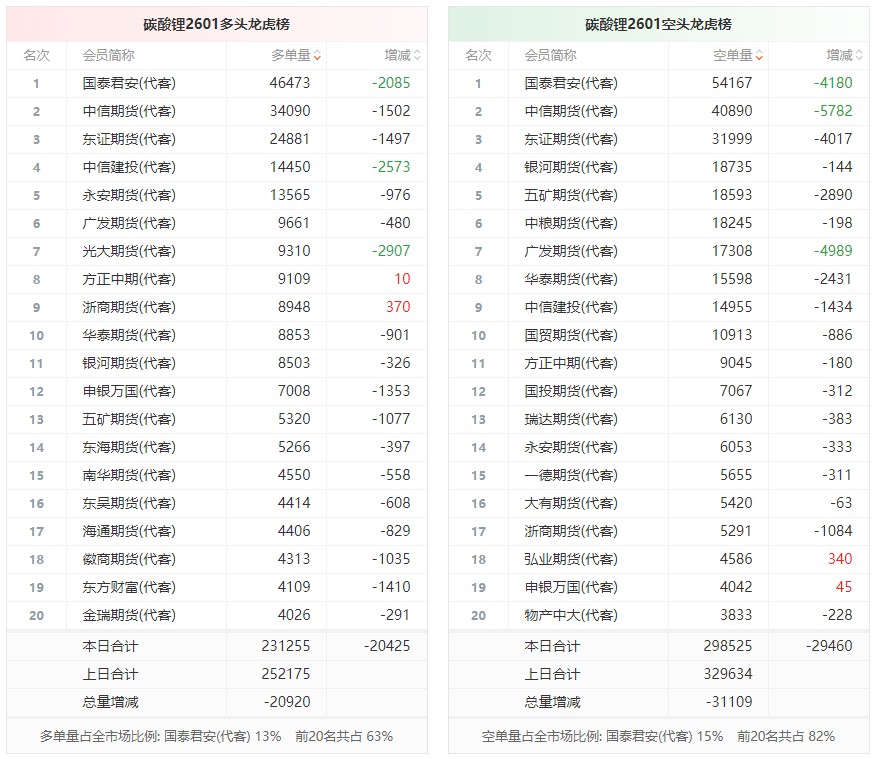The width and height of the screenshot is (876, 759).
Task: Select 南华期货(代客) row
Action: 217,475
